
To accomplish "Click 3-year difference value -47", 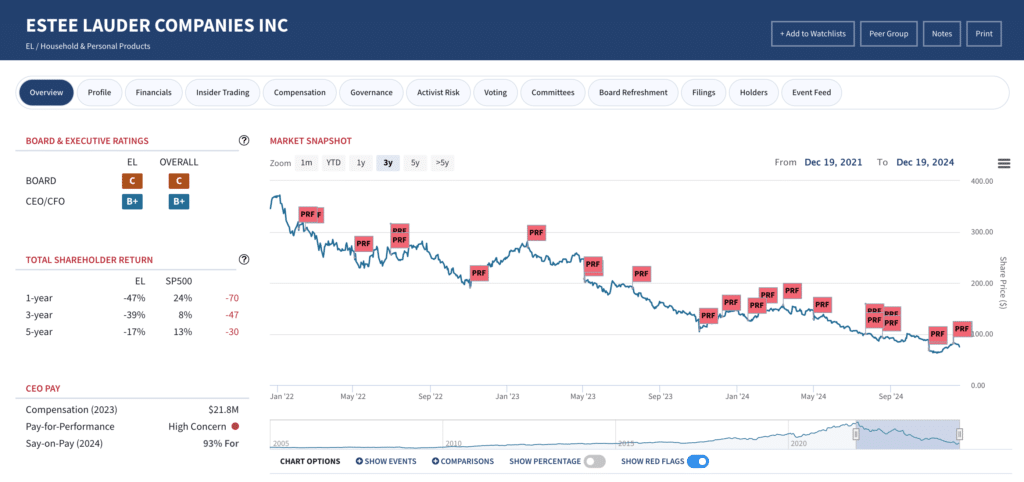I will click(231, 315).
